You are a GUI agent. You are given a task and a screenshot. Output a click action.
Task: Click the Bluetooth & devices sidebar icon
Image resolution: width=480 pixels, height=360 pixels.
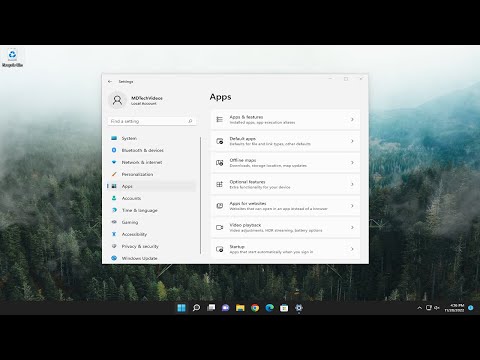tap(114, 150)
